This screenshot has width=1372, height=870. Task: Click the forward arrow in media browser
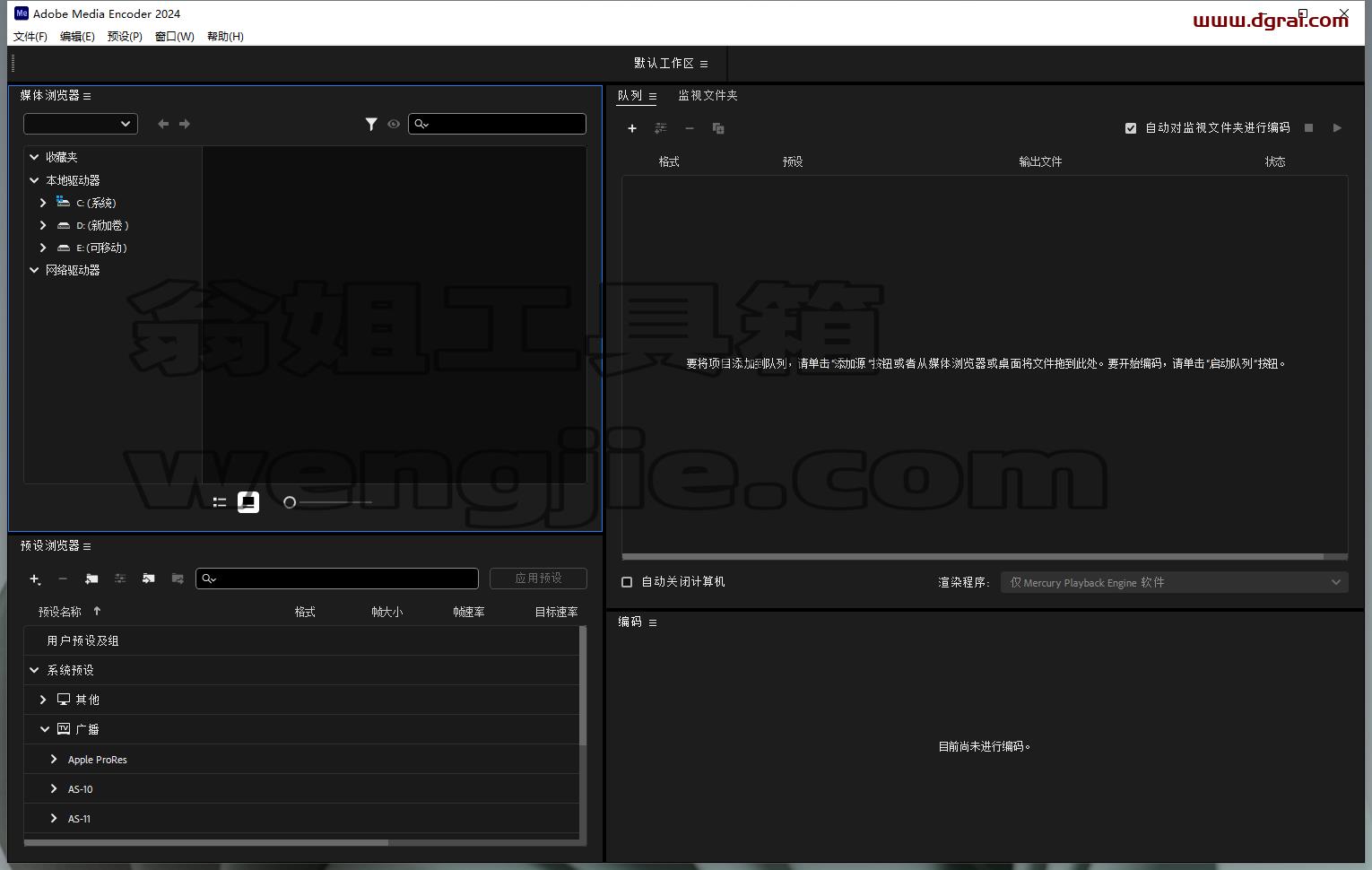(x=185, y=124)
